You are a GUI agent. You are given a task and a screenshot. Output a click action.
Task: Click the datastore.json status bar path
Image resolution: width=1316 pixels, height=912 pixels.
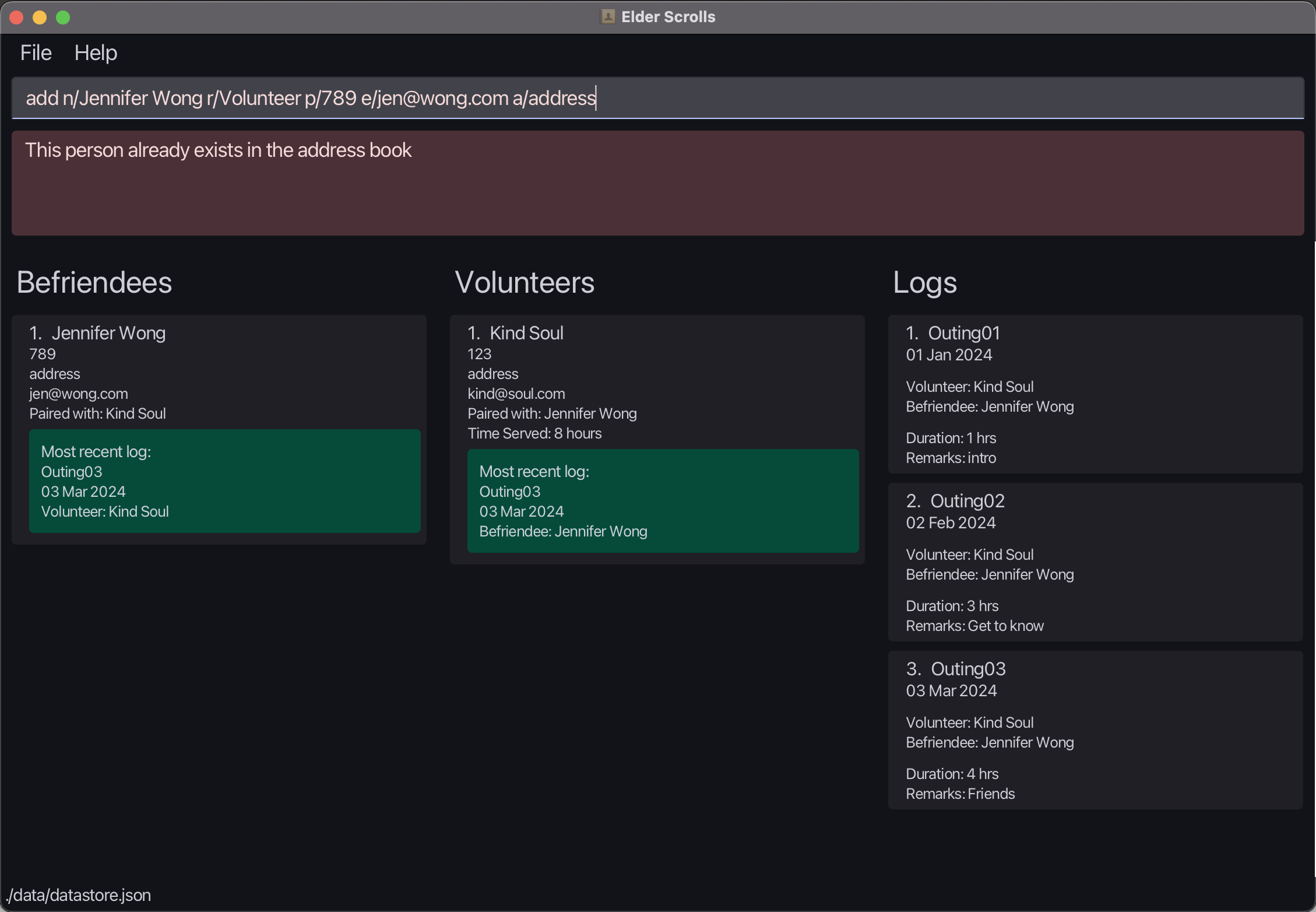79,895
